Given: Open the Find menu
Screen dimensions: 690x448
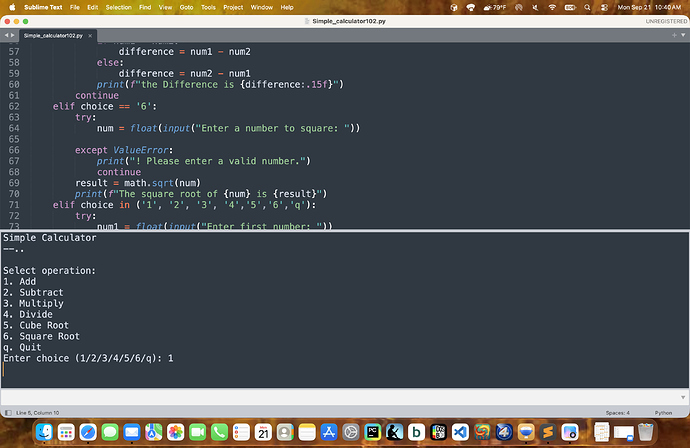Looking at the screenshot, I should 145,7.
